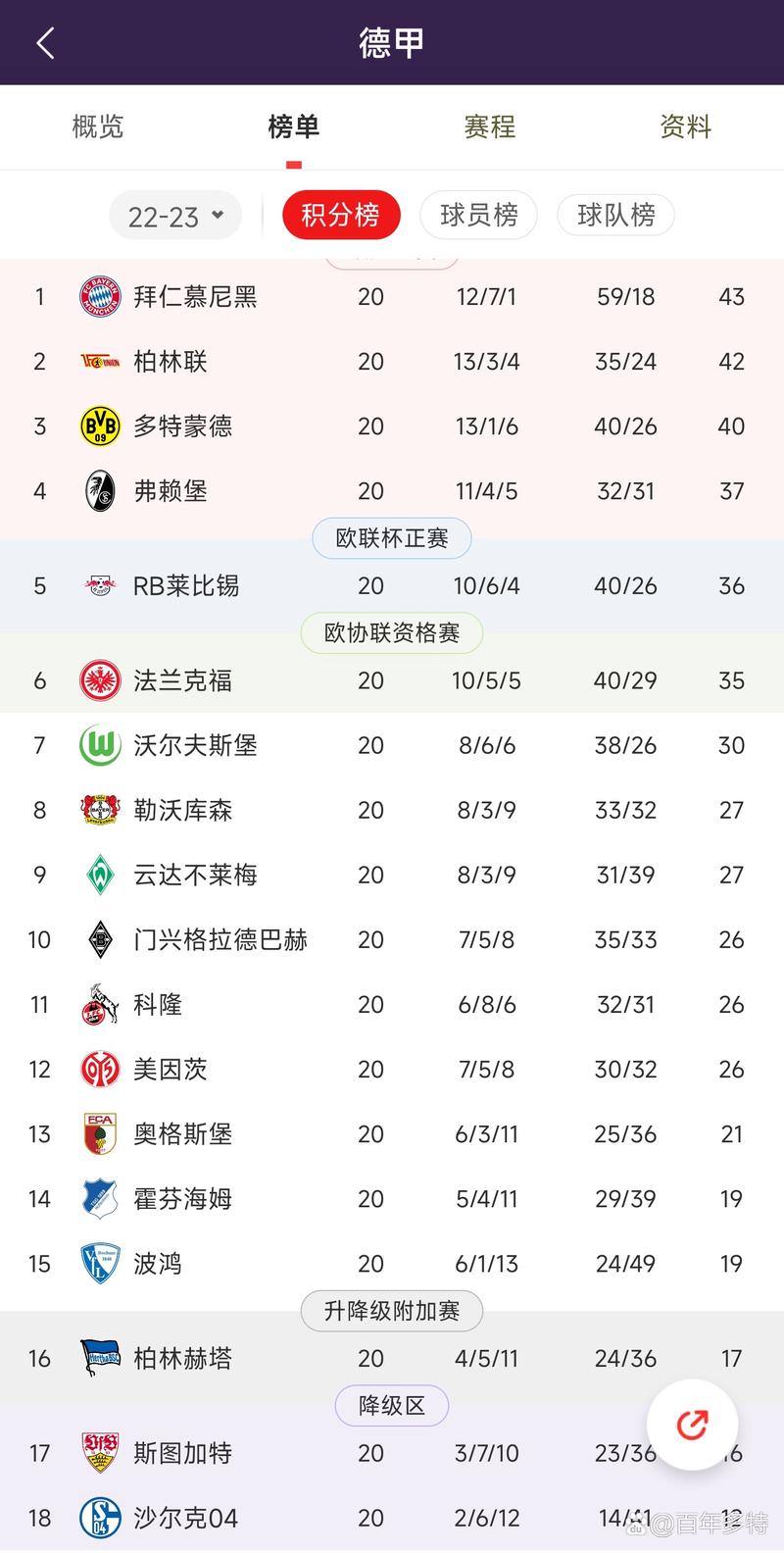The image size is (784, 1553).
Task: Switch to the 球队榜 team rankings
Action: [x=615, y=215]
